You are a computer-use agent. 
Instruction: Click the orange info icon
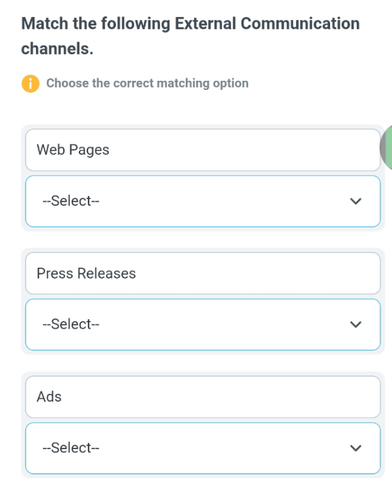[30, 83]
